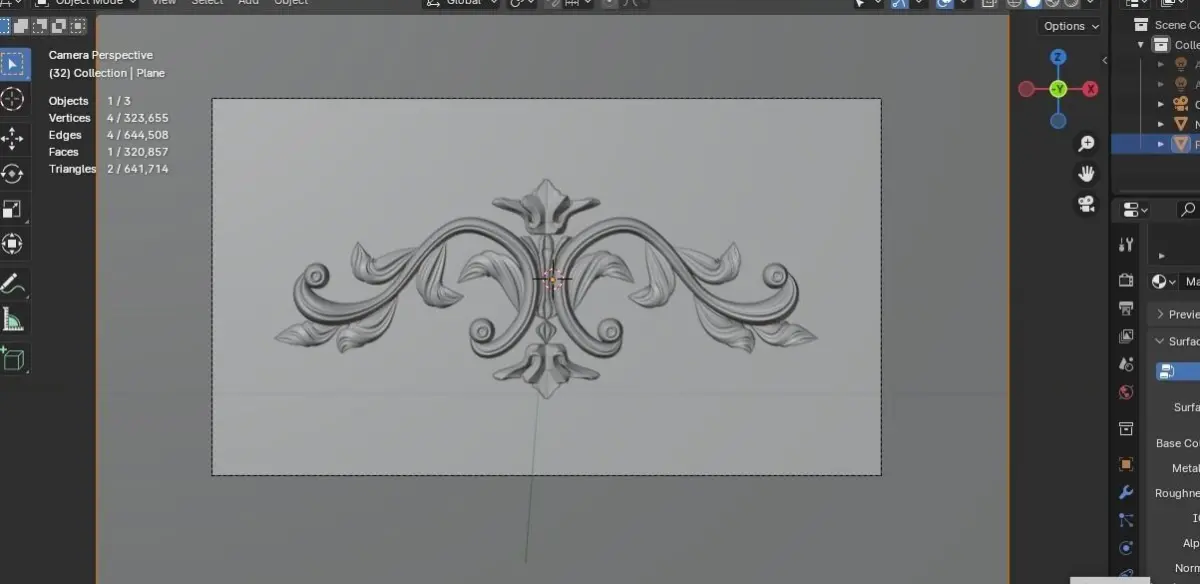This screenshot has width=1200, height=584.
Task: Open the Collection properties tab
Action: click(1126, 429)
